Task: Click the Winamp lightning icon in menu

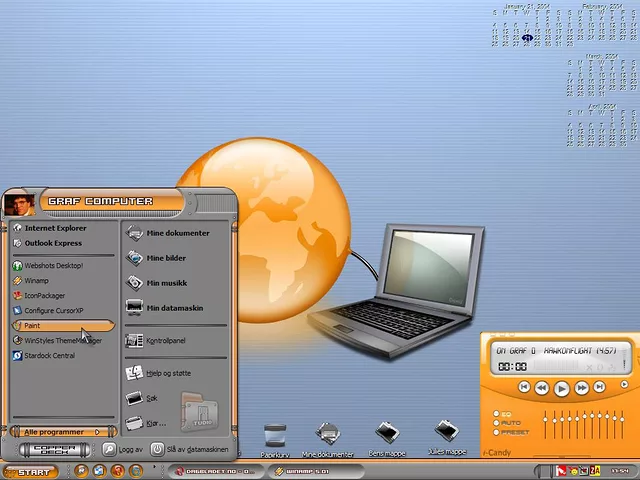Action: [17, 281]
